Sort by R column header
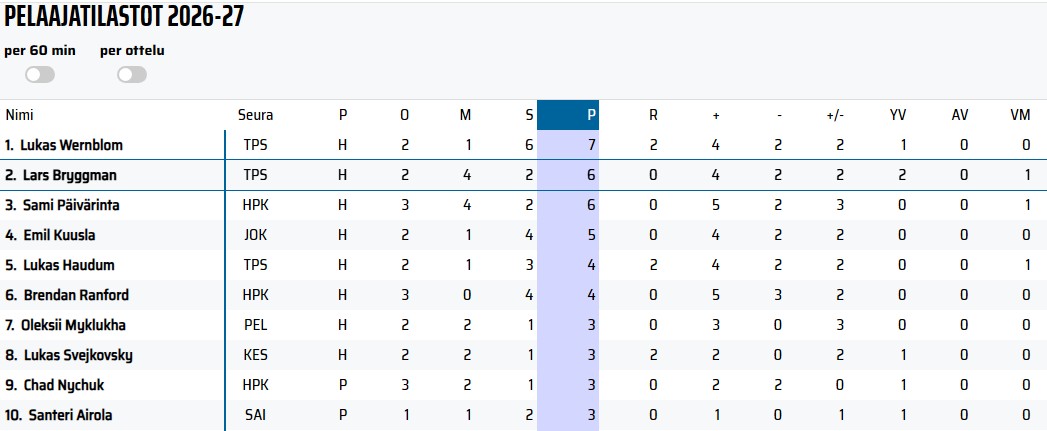Viewport: 1047px width, 431px height. (653, 115)
